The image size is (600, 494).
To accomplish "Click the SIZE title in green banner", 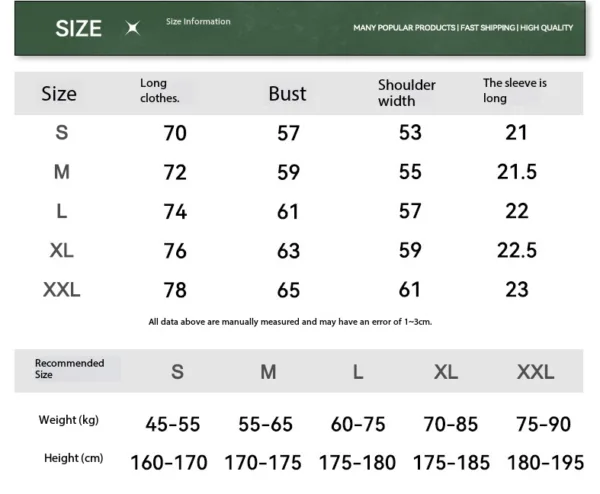I will 78,28.
